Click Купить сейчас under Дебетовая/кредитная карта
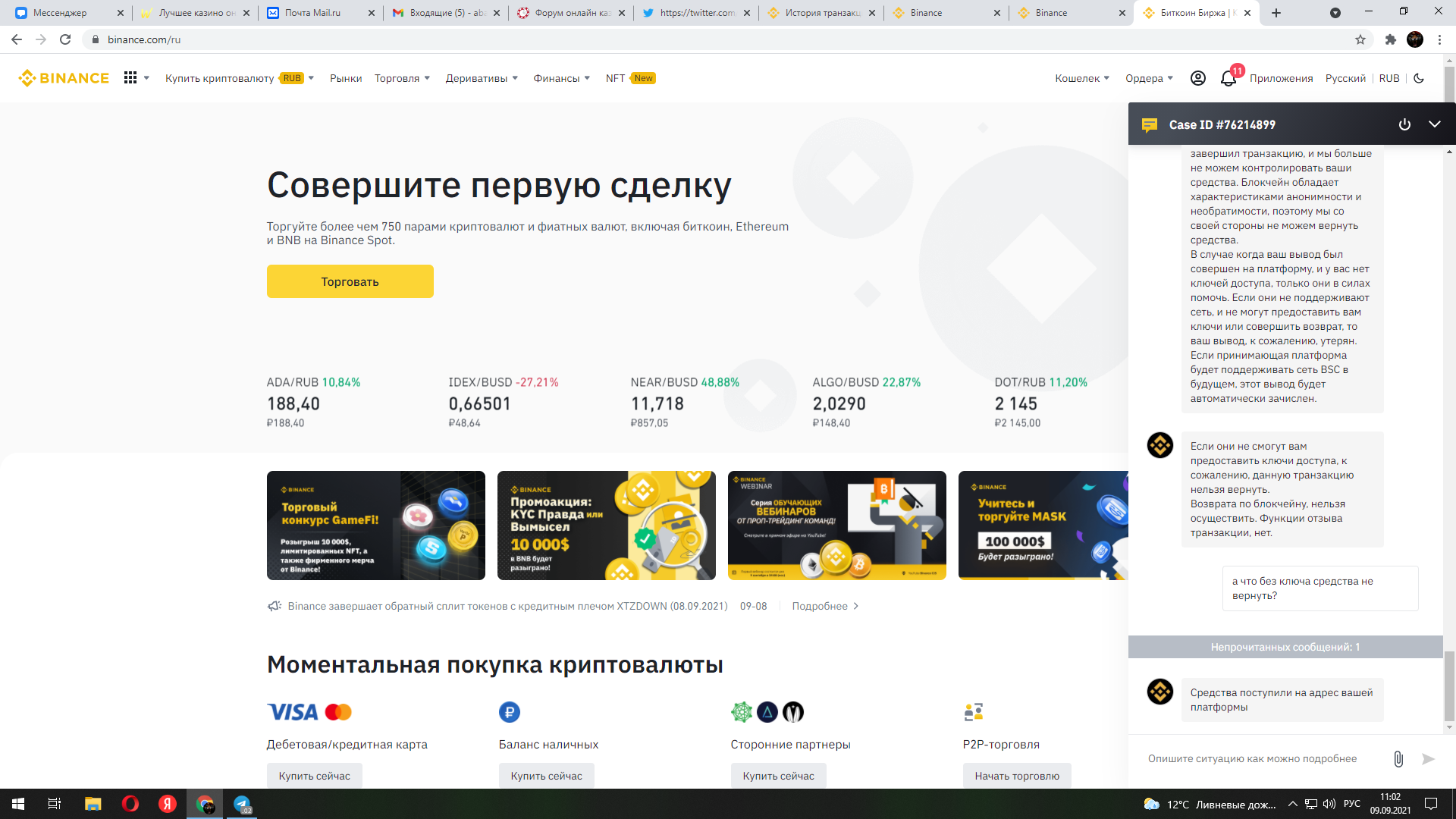The image size is (1456, 819). [x=315, y=776]
